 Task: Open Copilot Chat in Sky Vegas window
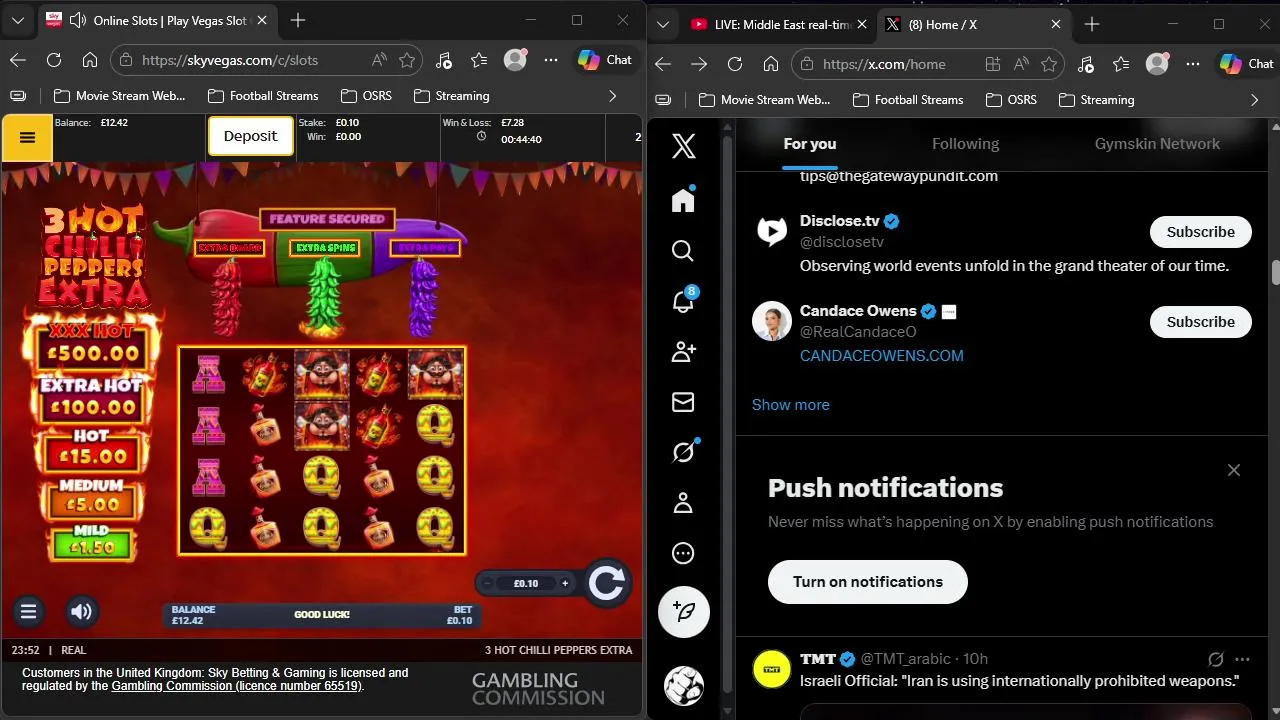(x=605, y=60)
